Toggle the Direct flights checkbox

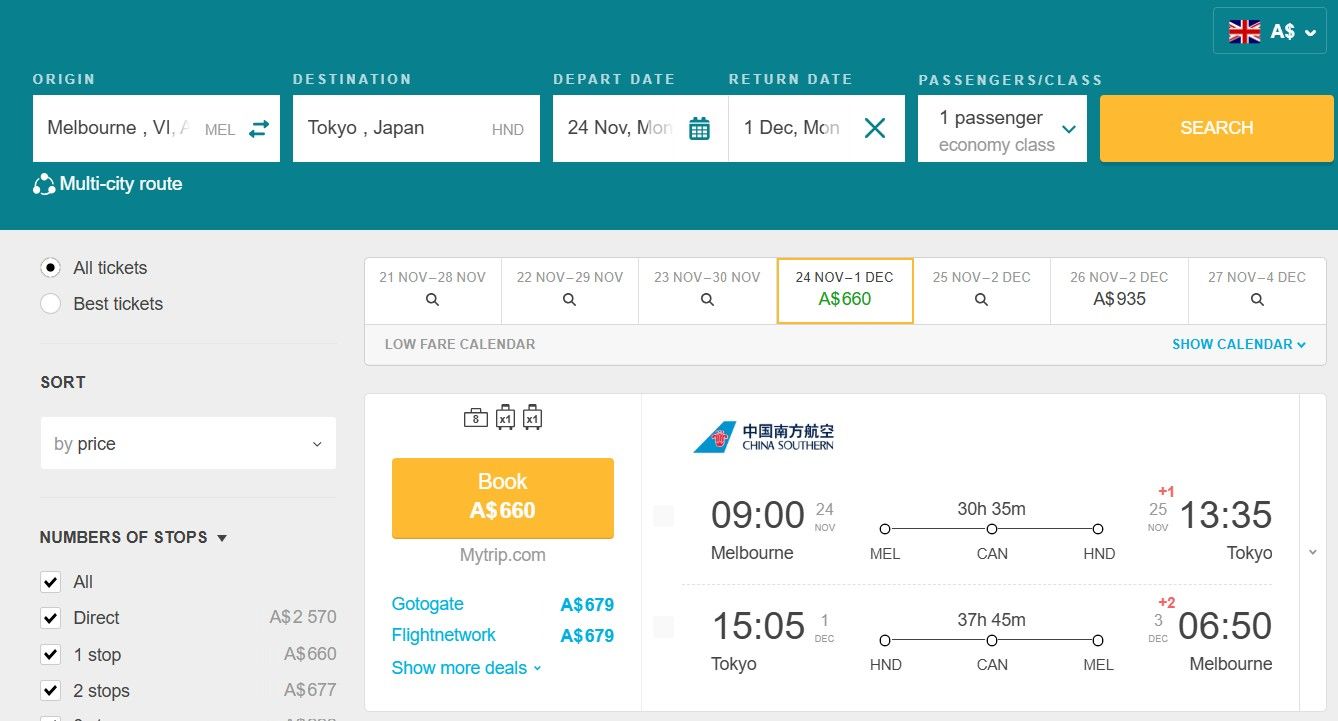tap(51, 618)
